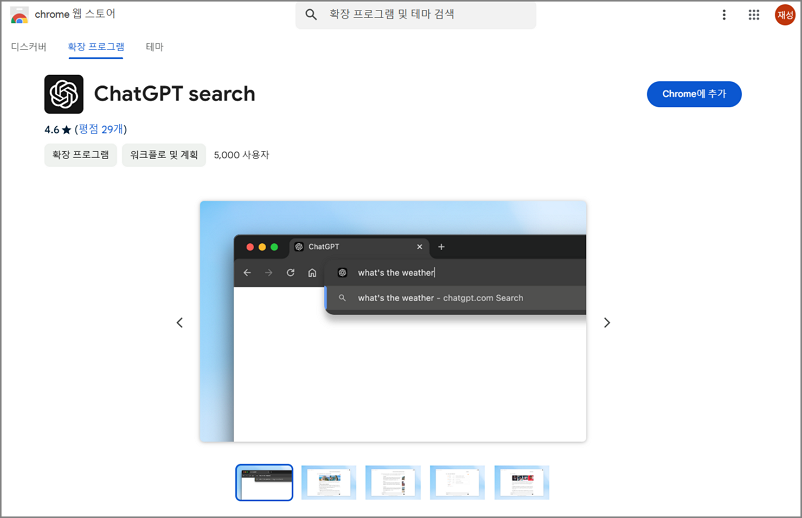Select the 확장 프로그램 tab
Viewport: 802px width, 518px height.
pyautogui.click(x=96, y=47)
